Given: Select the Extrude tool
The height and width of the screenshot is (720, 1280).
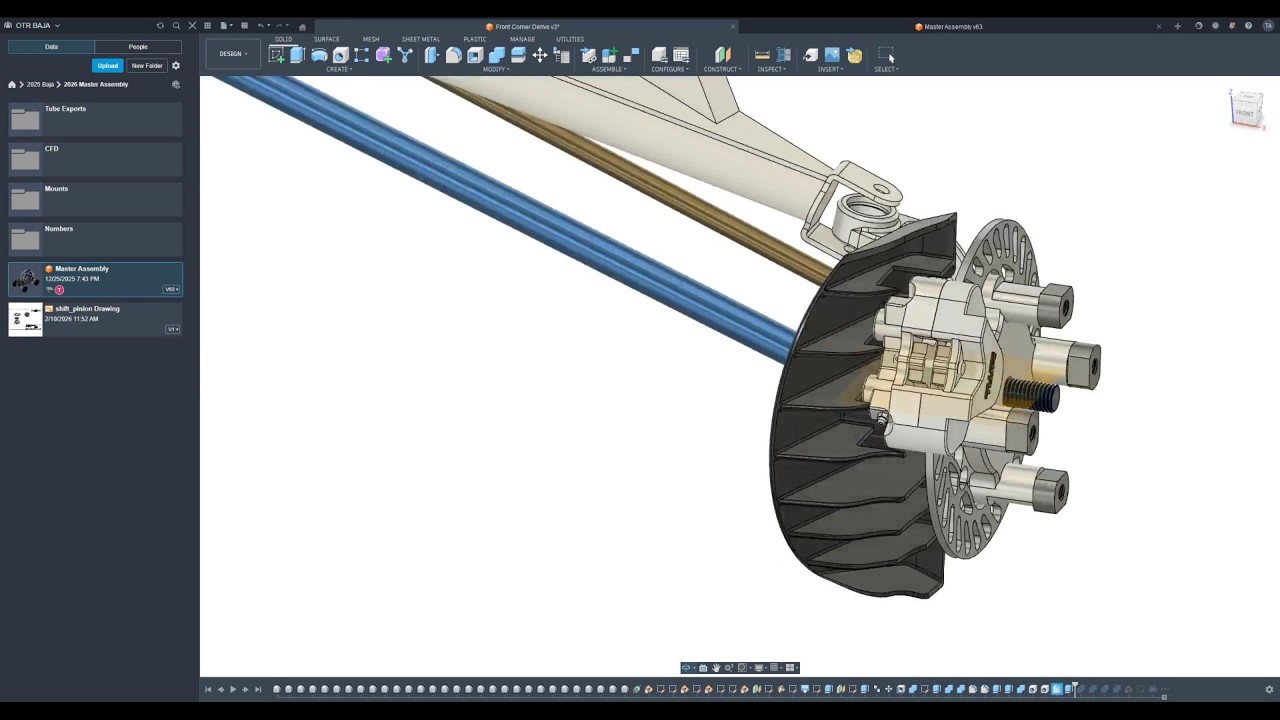Looking at the screenshot, I should (297, 55).
